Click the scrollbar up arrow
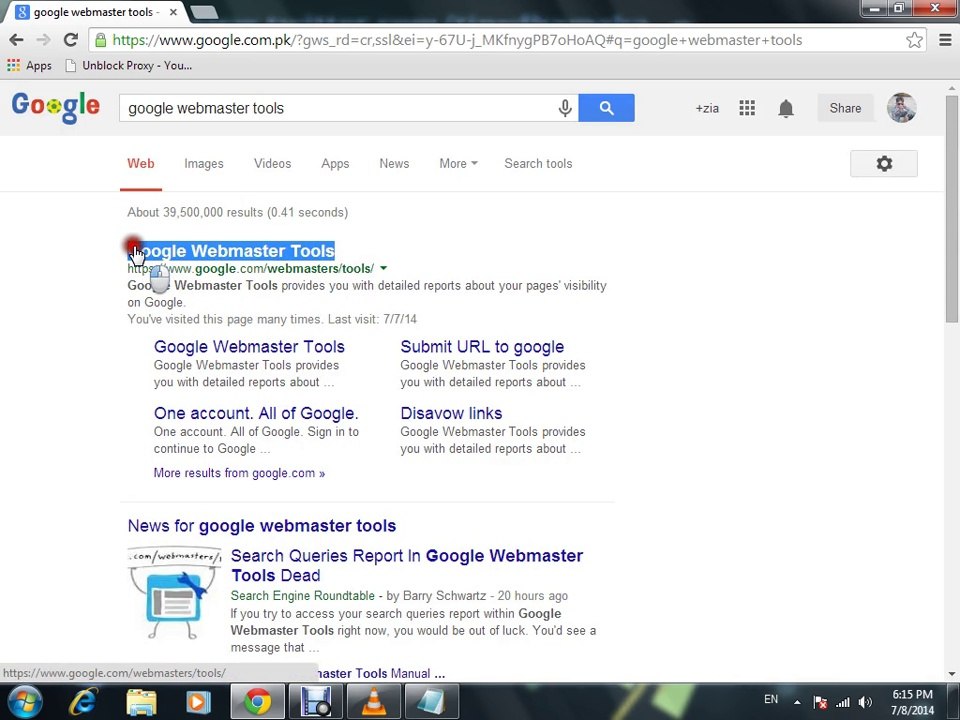960x720 pixels. [x=952, y=88]
